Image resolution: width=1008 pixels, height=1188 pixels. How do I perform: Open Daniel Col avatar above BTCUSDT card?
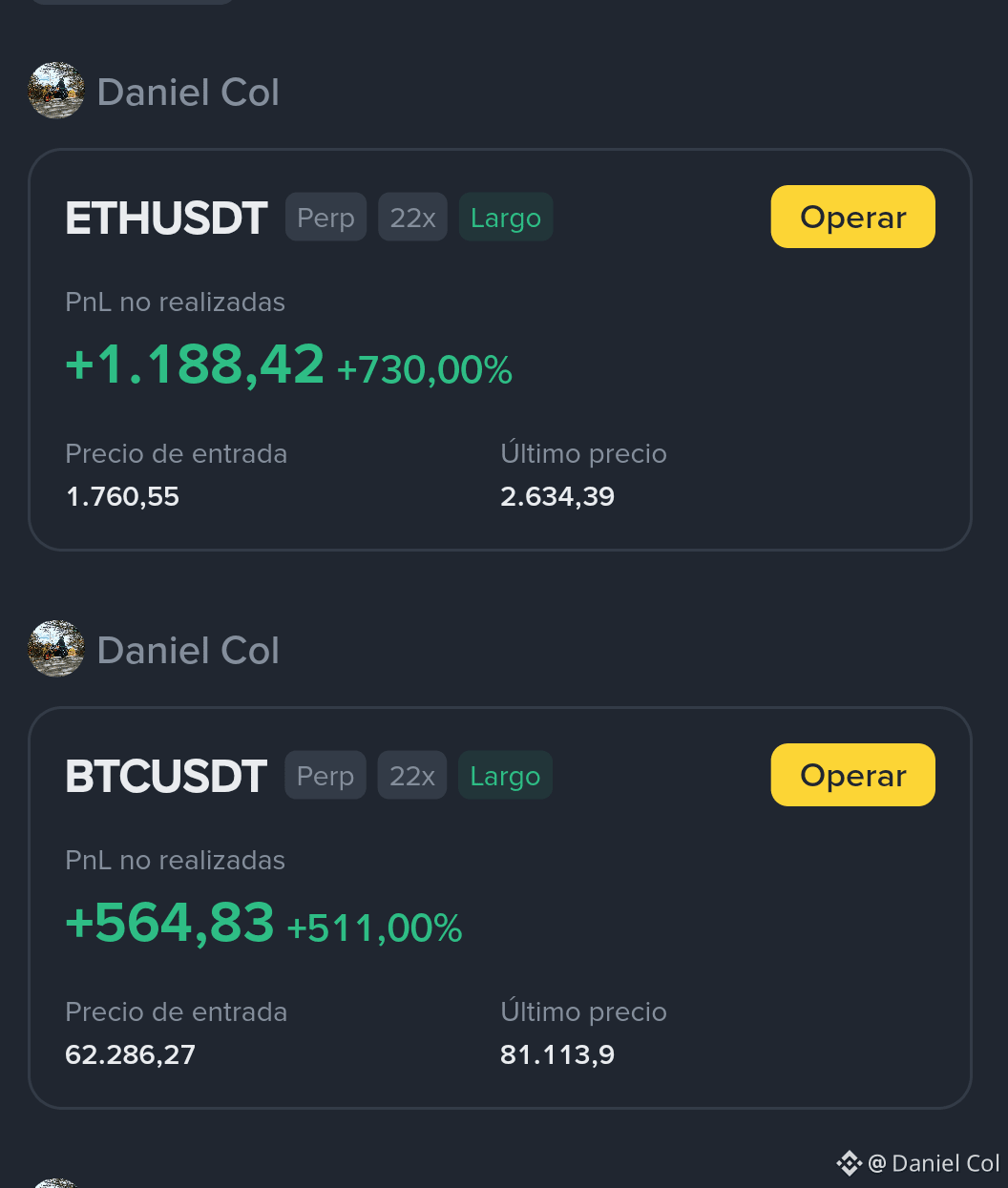(56, 649)
